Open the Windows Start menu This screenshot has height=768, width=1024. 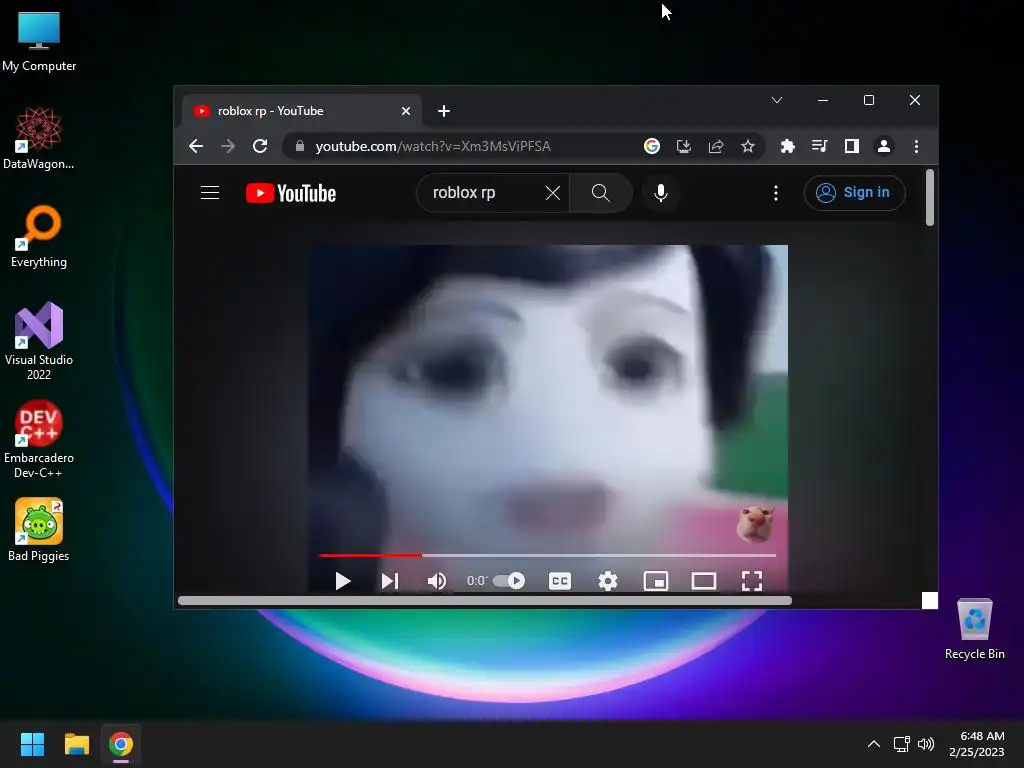(x=32, y=744)
